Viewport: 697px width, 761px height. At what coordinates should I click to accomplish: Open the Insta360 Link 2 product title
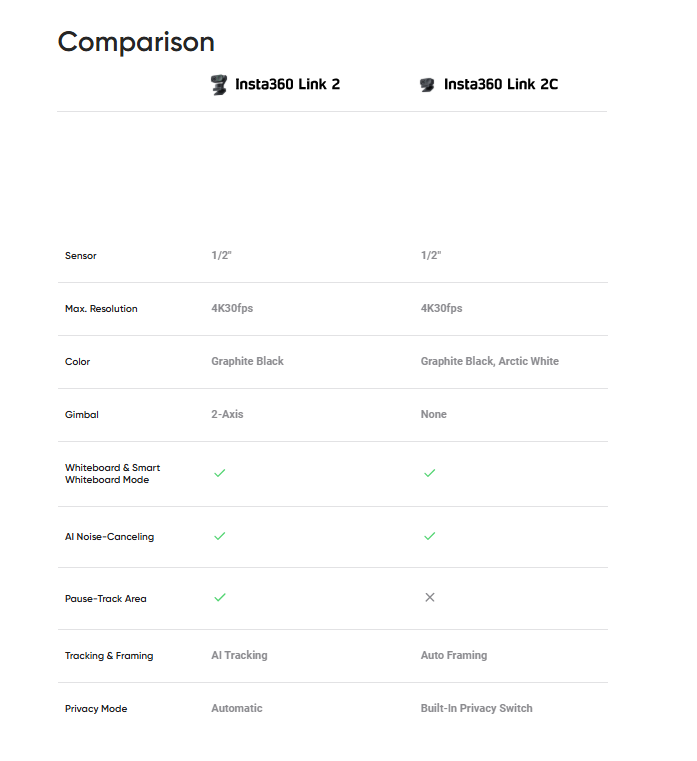point(287,84)
